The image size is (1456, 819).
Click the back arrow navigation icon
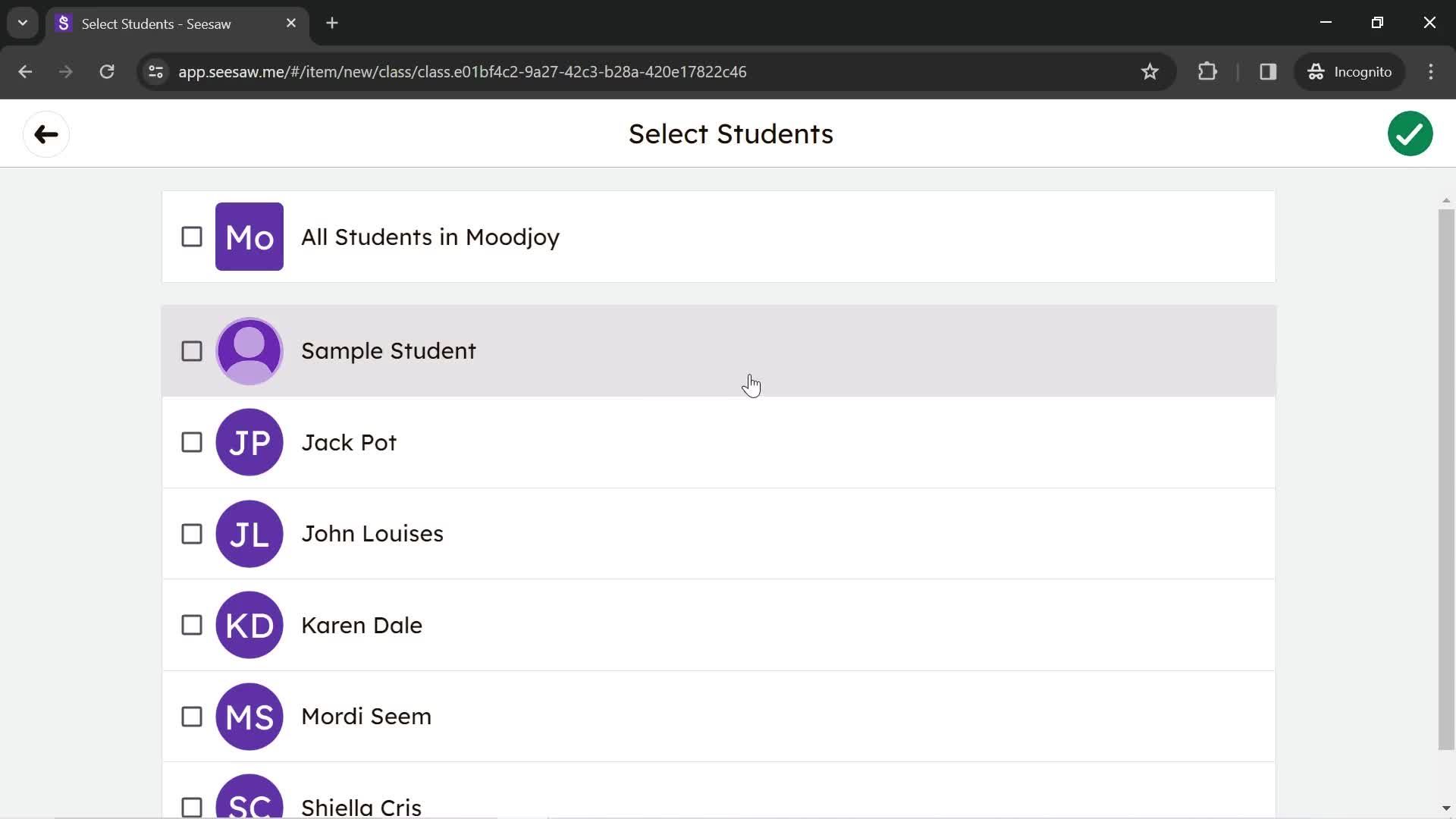(x=45, y=133)
